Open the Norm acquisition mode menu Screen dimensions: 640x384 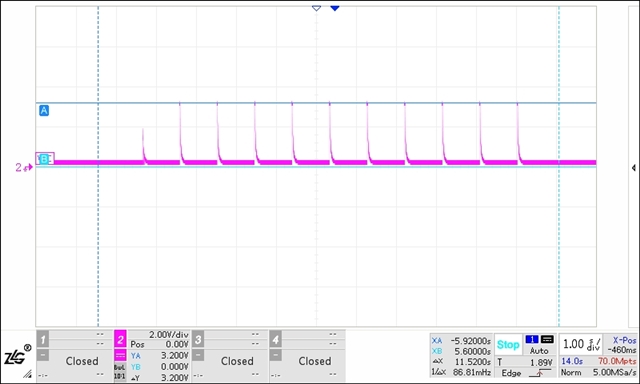pyautogui.click(x=571, y=373)
